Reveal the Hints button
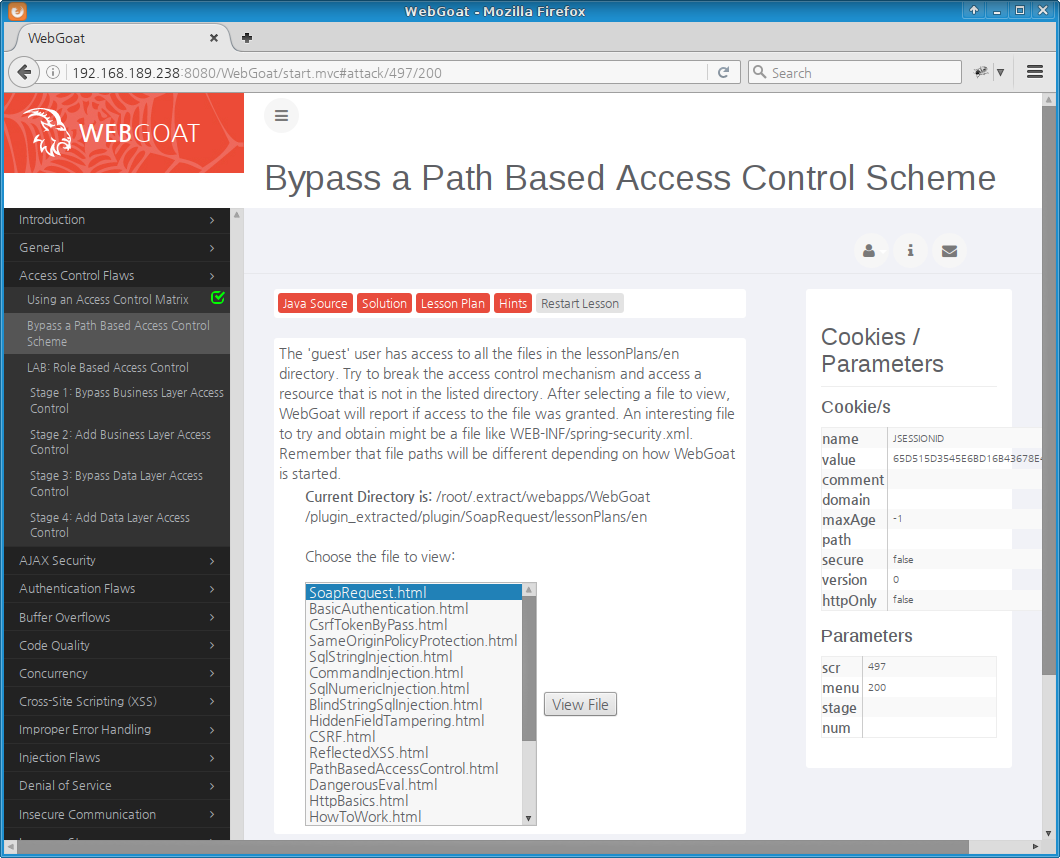The image size is (1060, 858). tap(513, 304)
